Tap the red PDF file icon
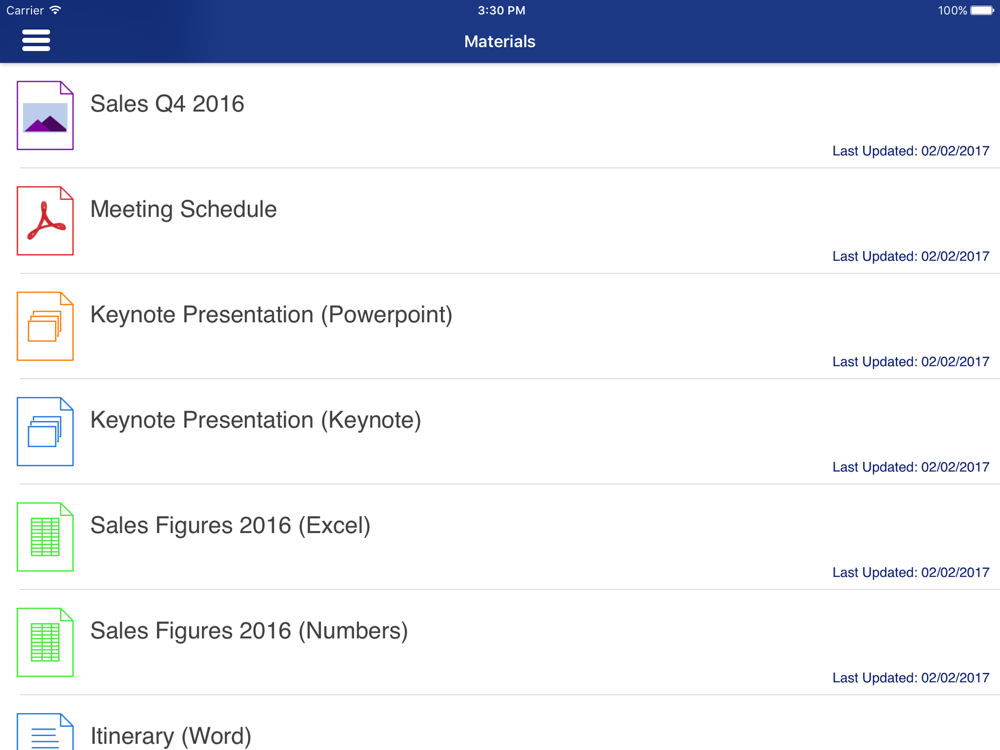Screen dimensions: 1000x750 click(x=45, y=221)
